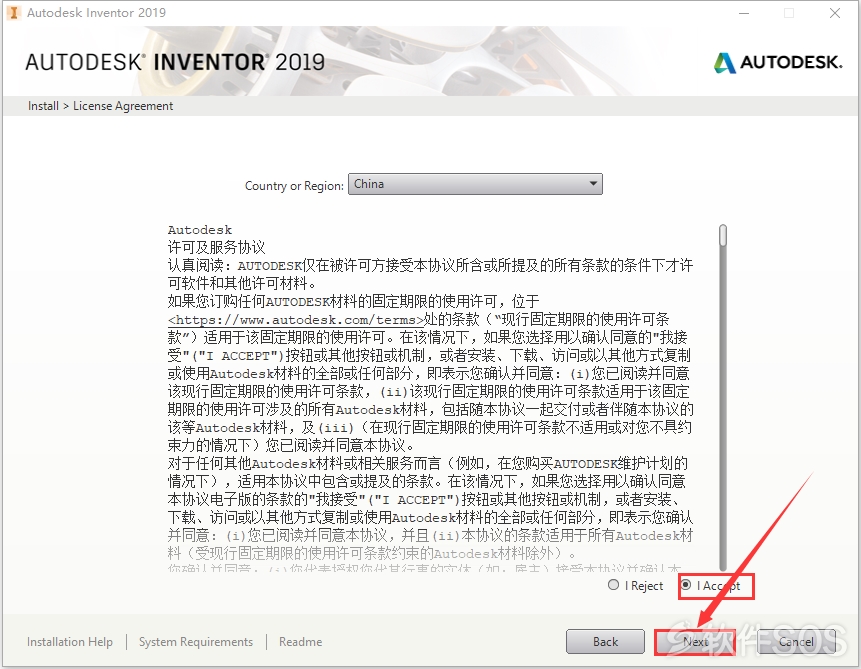The height and width of the screenshot is (669, 861).
Task: Click the 'Country or Region:' label
Action: (x=294, y=186)
